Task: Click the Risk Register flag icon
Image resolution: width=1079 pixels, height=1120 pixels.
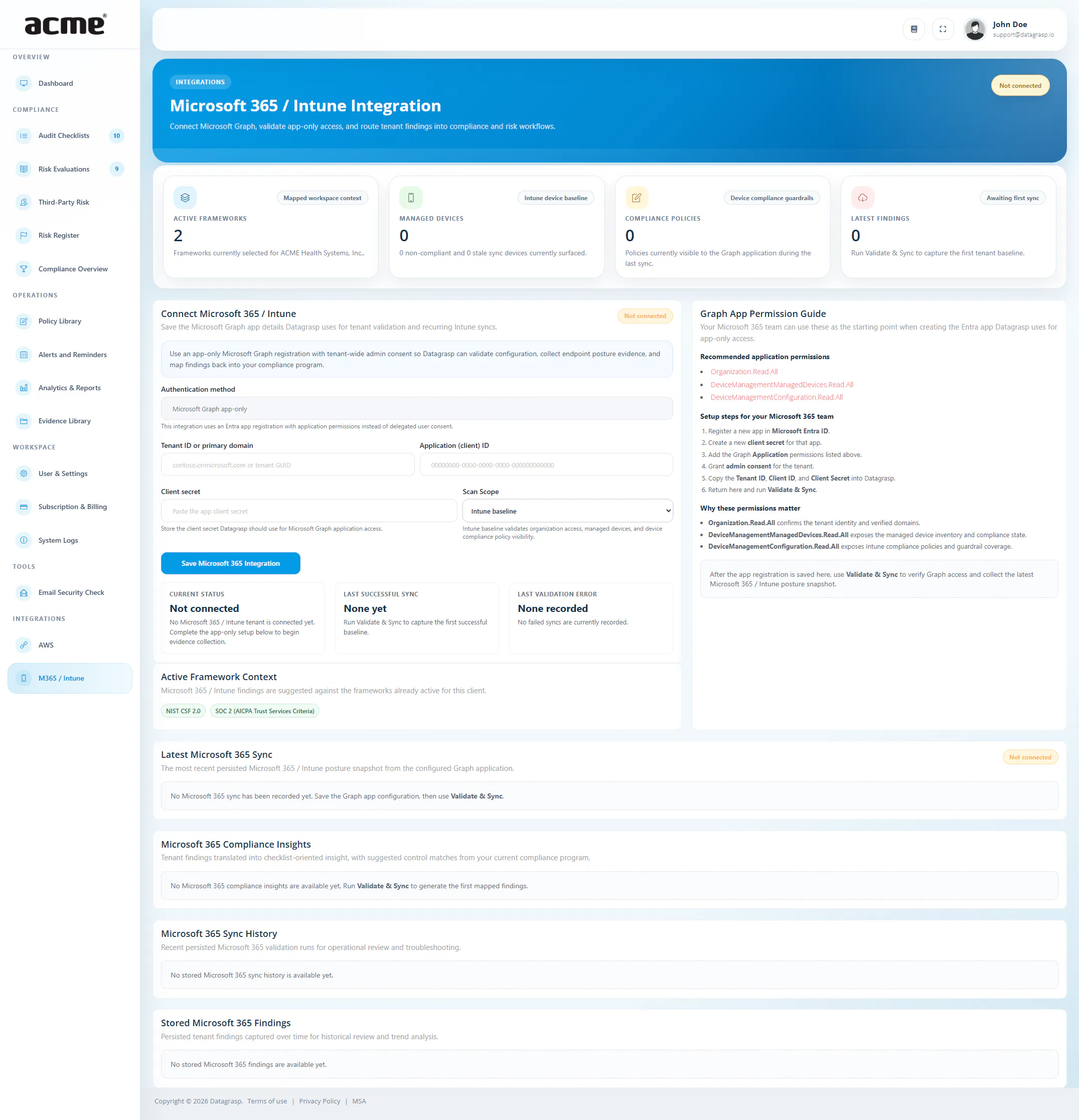Action: [x=24, y=235]
